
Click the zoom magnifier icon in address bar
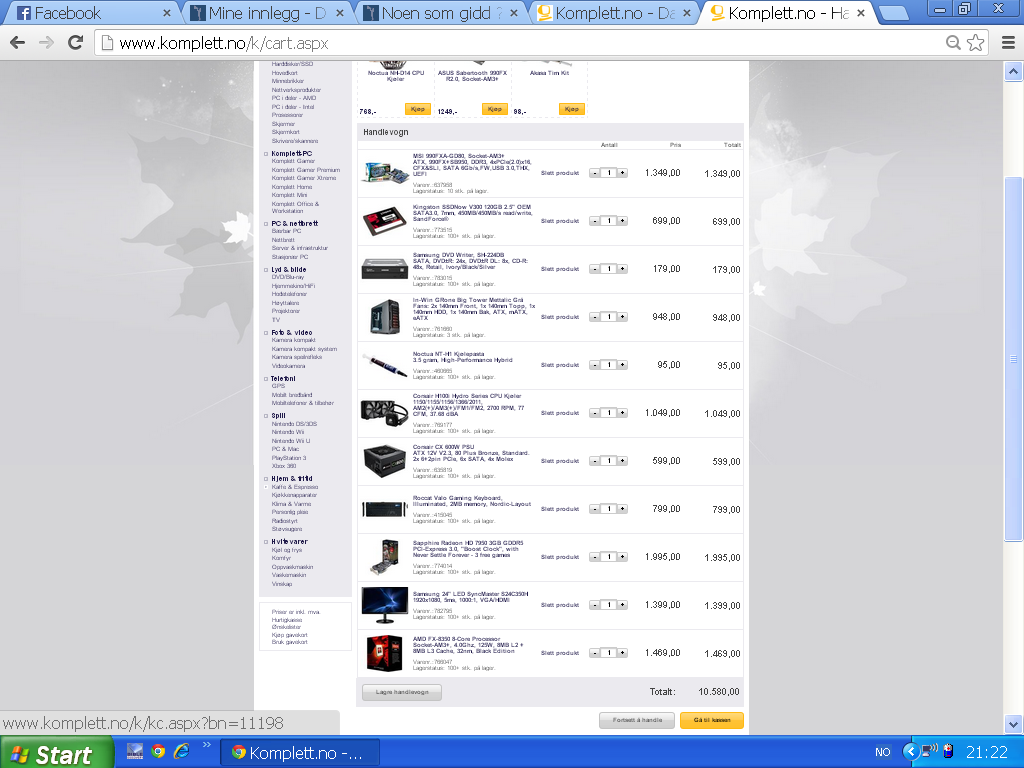coord(953,43)
